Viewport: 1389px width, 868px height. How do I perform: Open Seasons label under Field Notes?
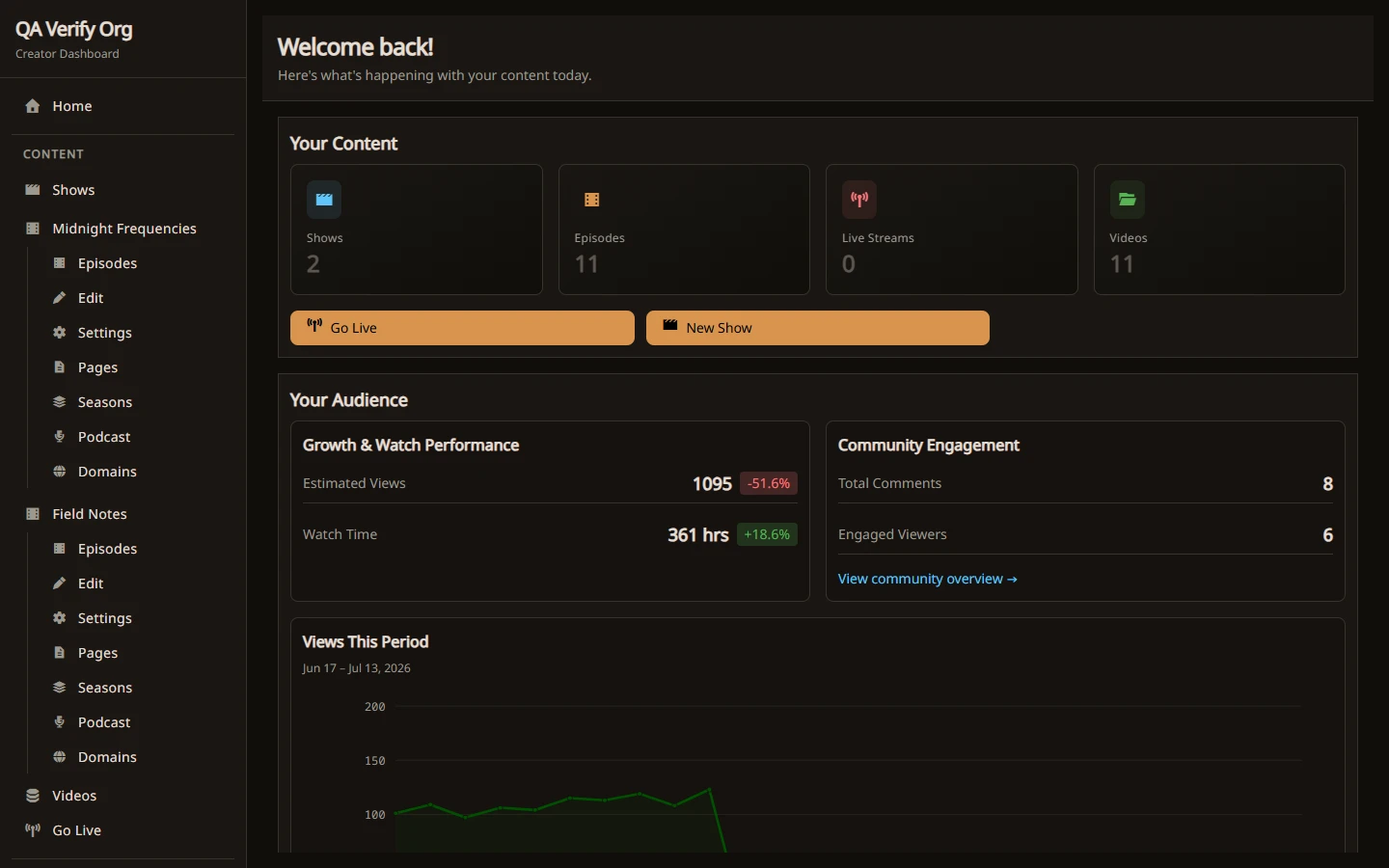(x=105, y=688)
